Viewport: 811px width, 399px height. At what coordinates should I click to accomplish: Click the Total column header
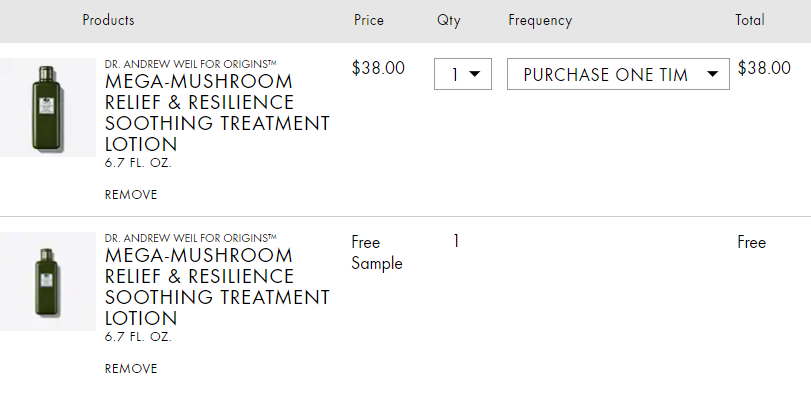[x=750, y=20]
